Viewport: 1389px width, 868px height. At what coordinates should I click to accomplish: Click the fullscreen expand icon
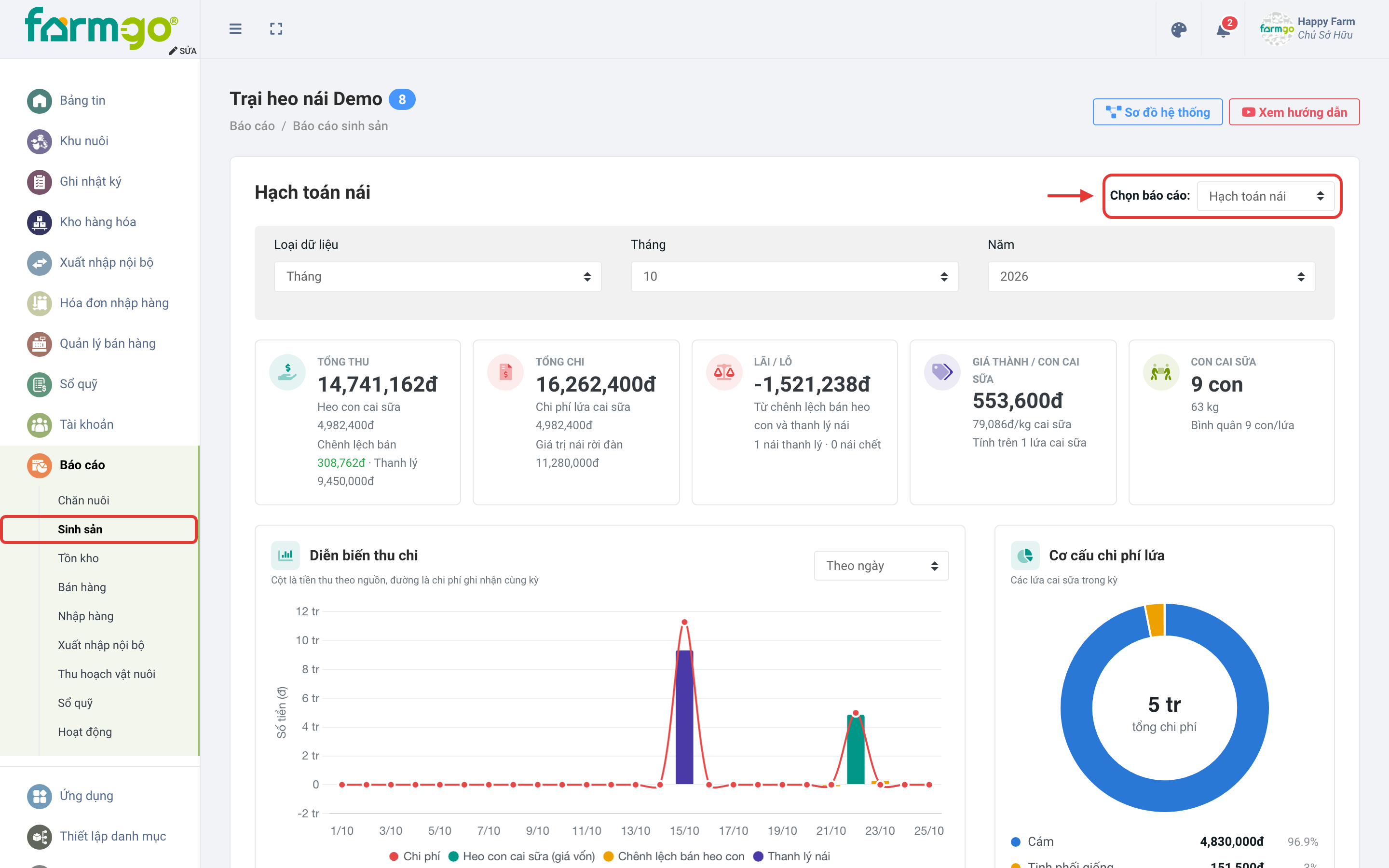[x=276, y=29]
